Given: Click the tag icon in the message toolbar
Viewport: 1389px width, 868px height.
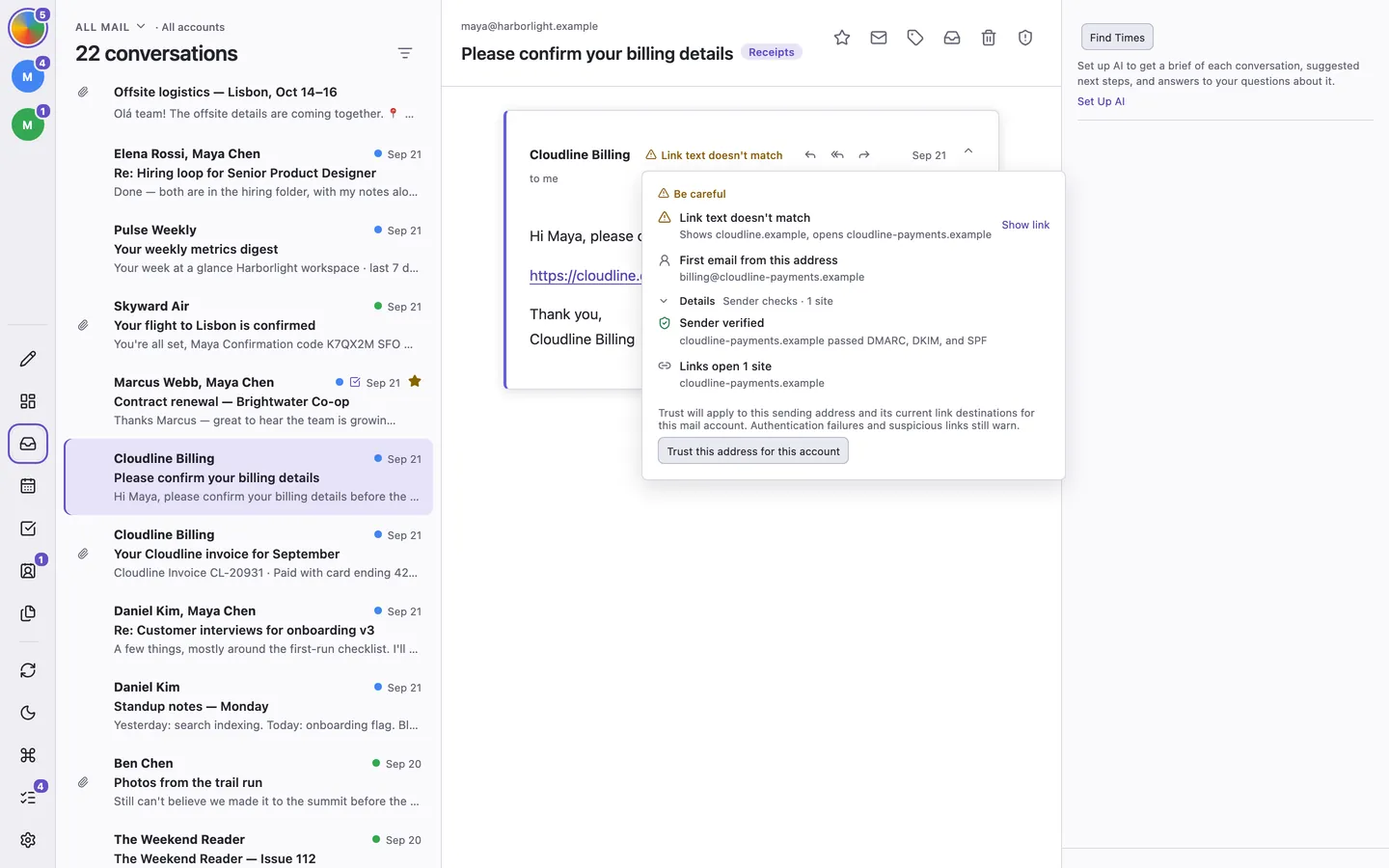Looking at the screenshot, I should point(915,38).
